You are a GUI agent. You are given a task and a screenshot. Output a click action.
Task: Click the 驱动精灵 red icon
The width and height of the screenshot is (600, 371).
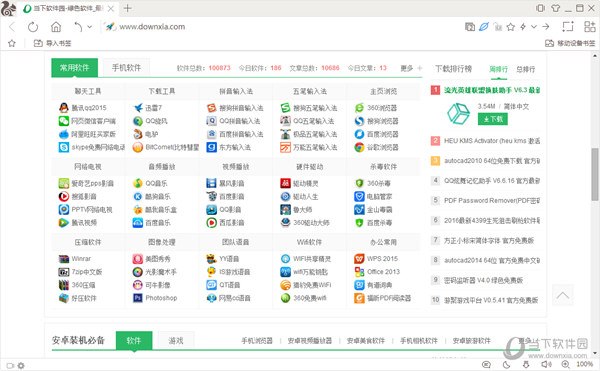[x=285, y=183]
